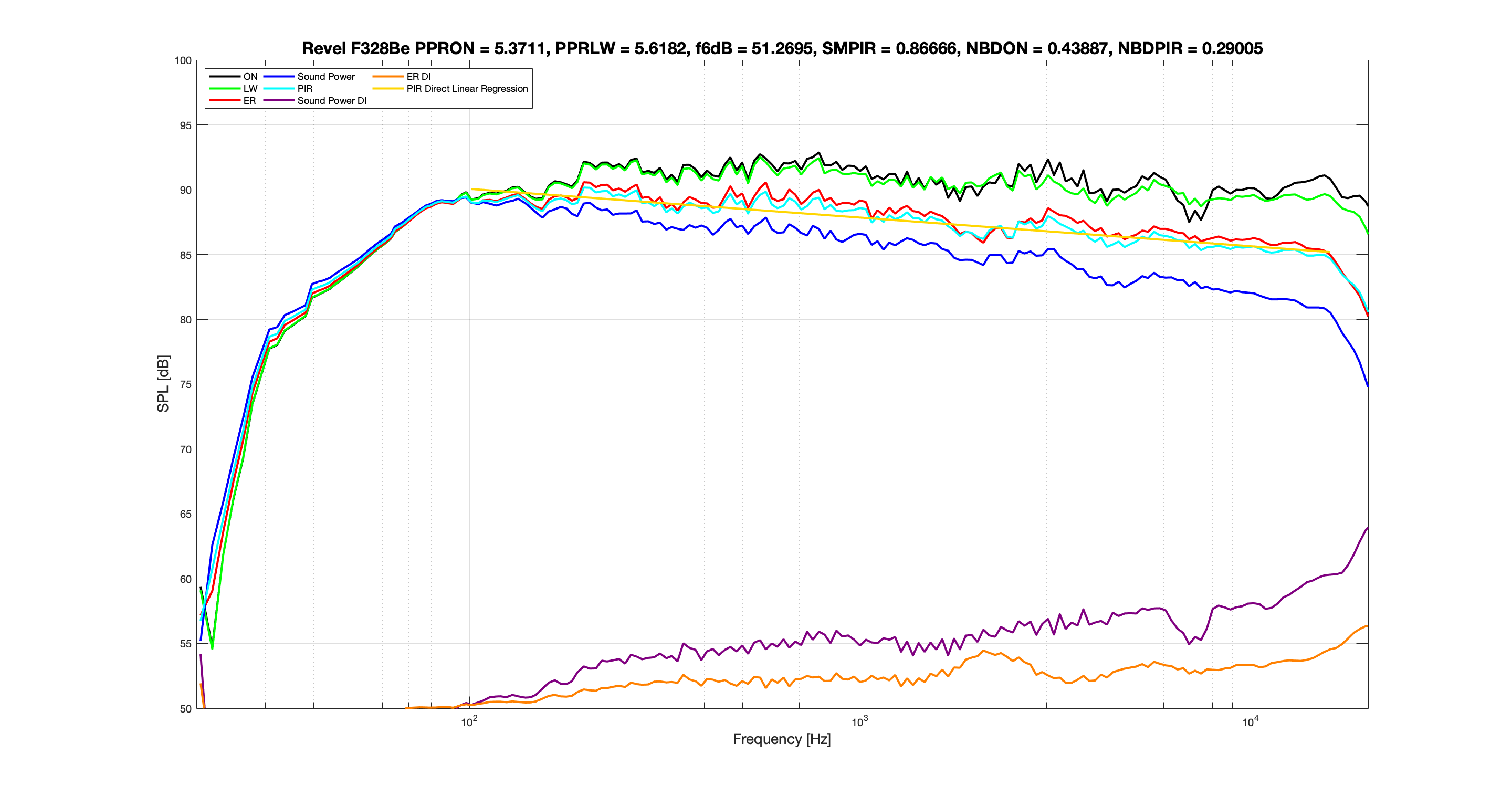Click the ER legend label
The width and height of the screenshot is (1512, 796).
[249, 101]
